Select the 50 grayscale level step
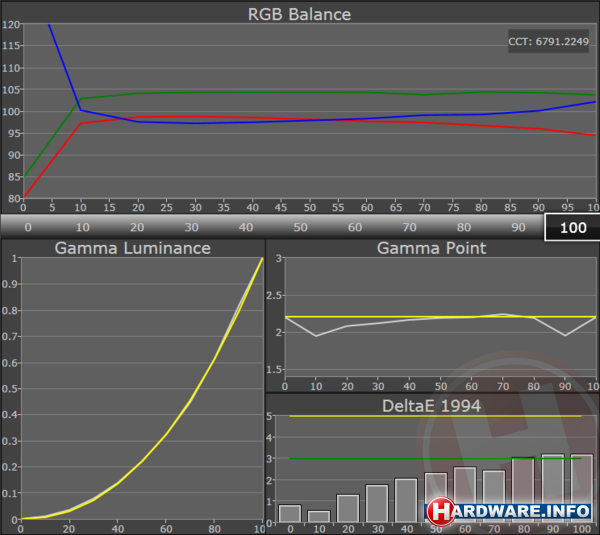This screenshot has height=535, width=600. (300, 227)
